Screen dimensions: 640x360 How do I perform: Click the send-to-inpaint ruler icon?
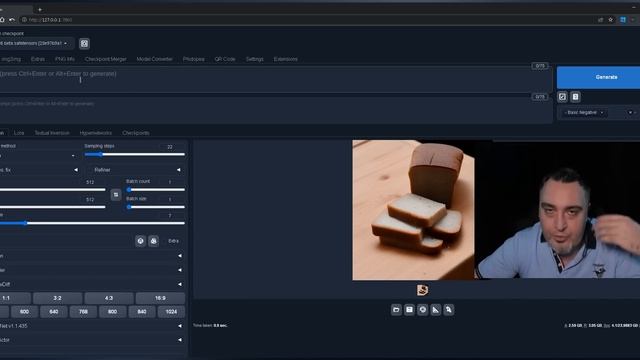click(436, 310)
